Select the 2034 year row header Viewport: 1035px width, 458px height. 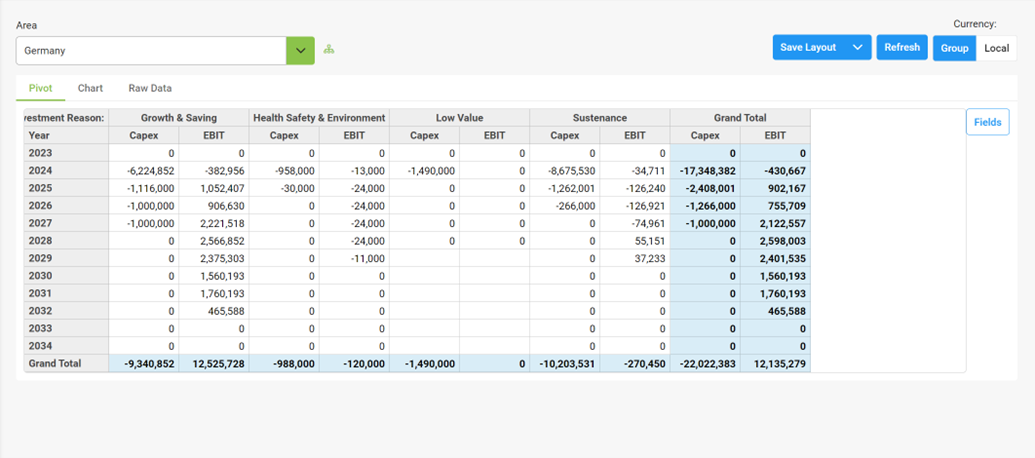click(66, 345)
